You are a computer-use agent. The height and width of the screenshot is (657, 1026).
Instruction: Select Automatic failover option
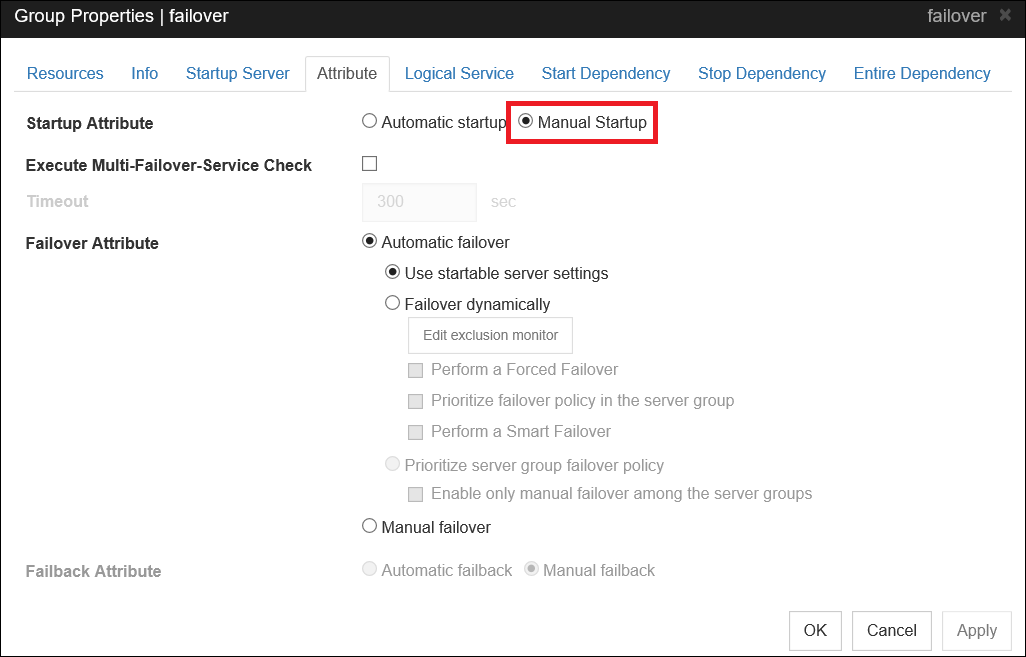[369, 241]
